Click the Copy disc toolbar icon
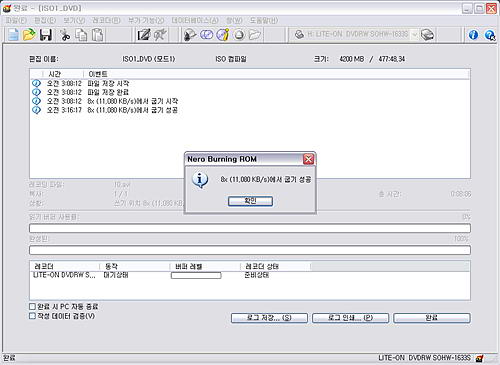Image resolution: width=500 pixels, height=365 pixels. tap(206, 35)
